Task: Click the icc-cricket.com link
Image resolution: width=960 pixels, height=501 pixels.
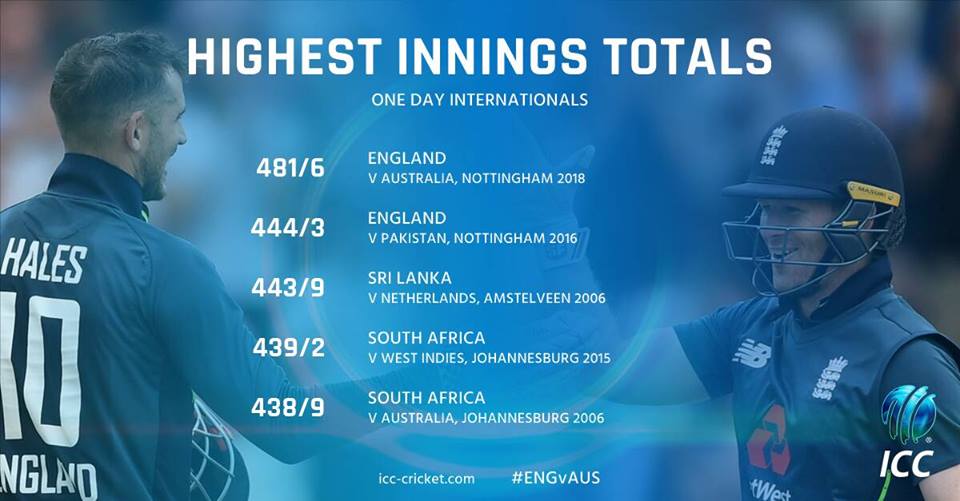Action: click(426, 478)
